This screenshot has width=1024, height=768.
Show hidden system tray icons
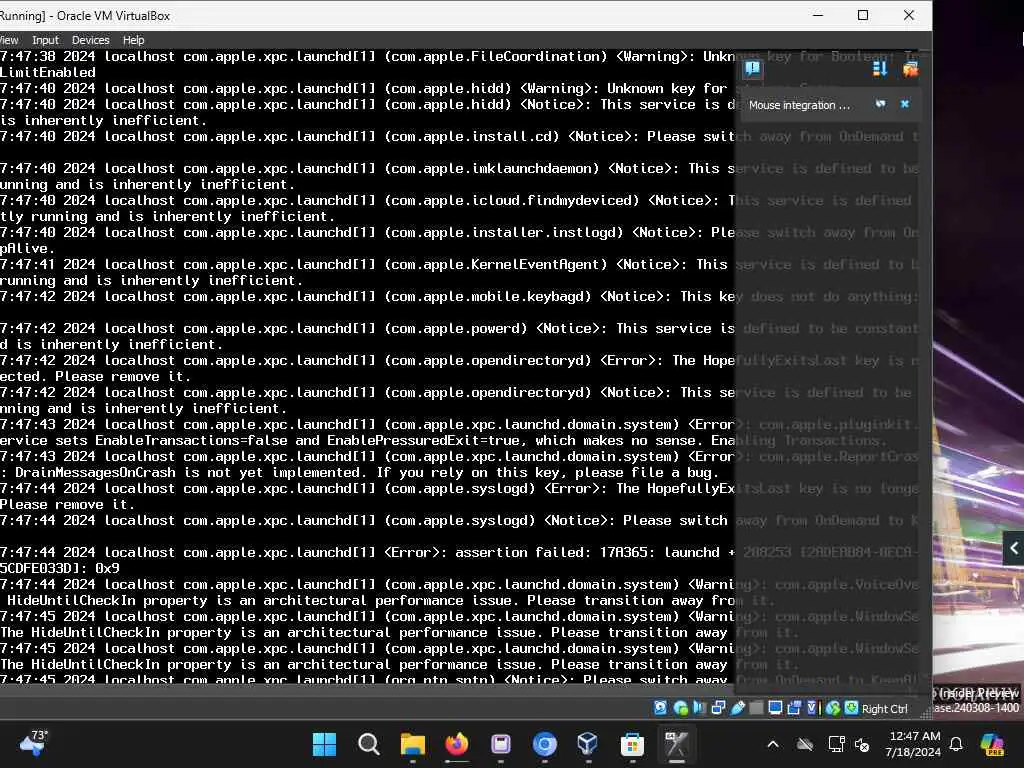pyautogui.click(x=773, y=744)
